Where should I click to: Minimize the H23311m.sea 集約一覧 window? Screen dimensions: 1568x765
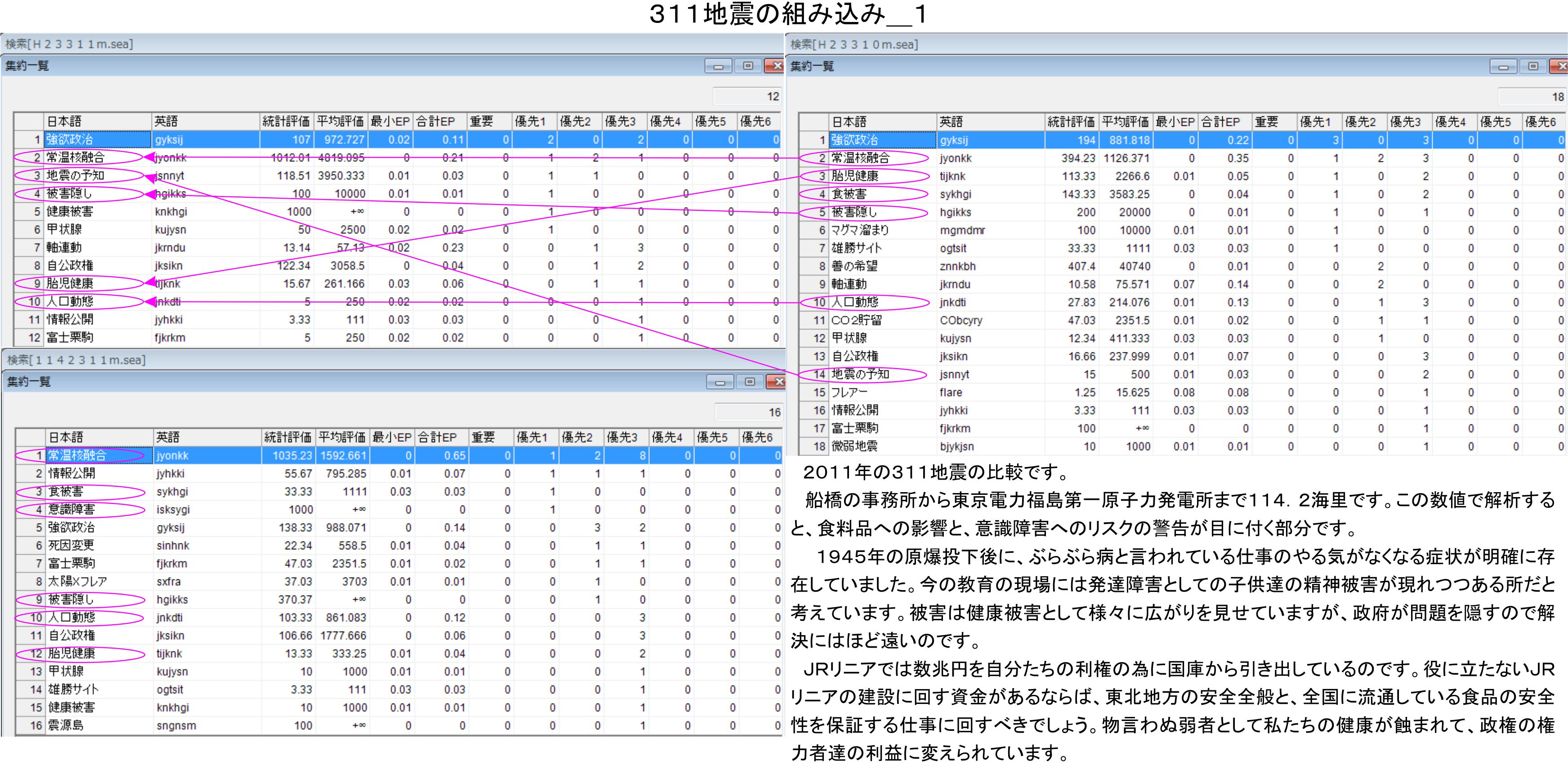point(718,66)
